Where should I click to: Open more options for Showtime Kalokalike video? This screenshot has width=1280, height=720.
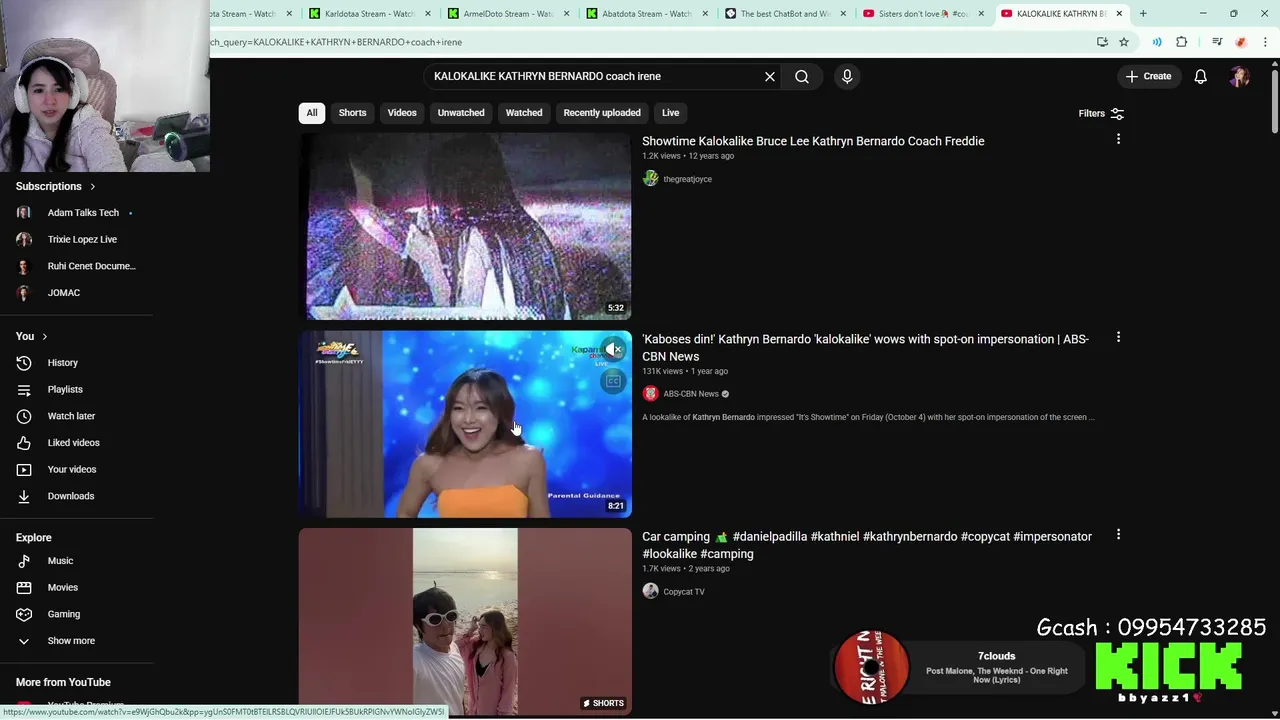1118,139
